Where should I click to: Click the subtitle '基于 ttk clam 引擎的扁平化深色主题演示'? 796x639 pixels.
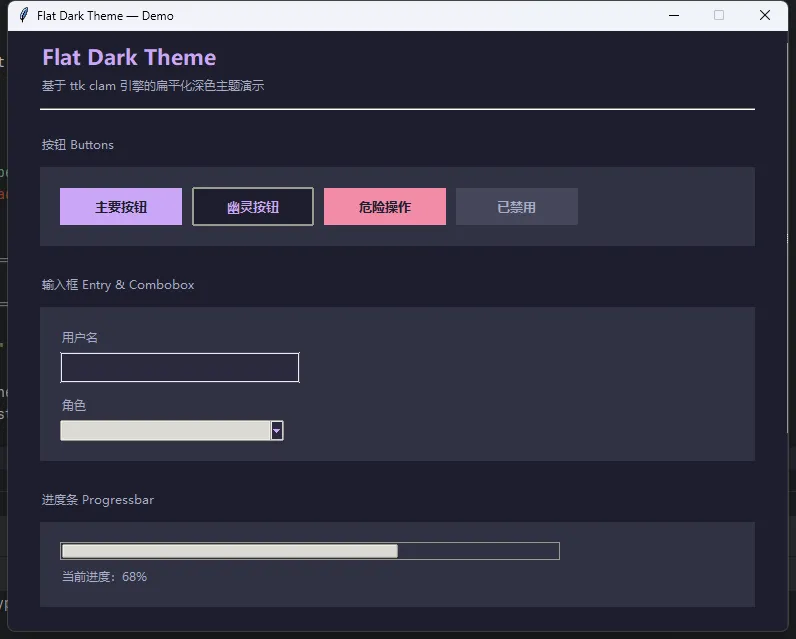153,85
